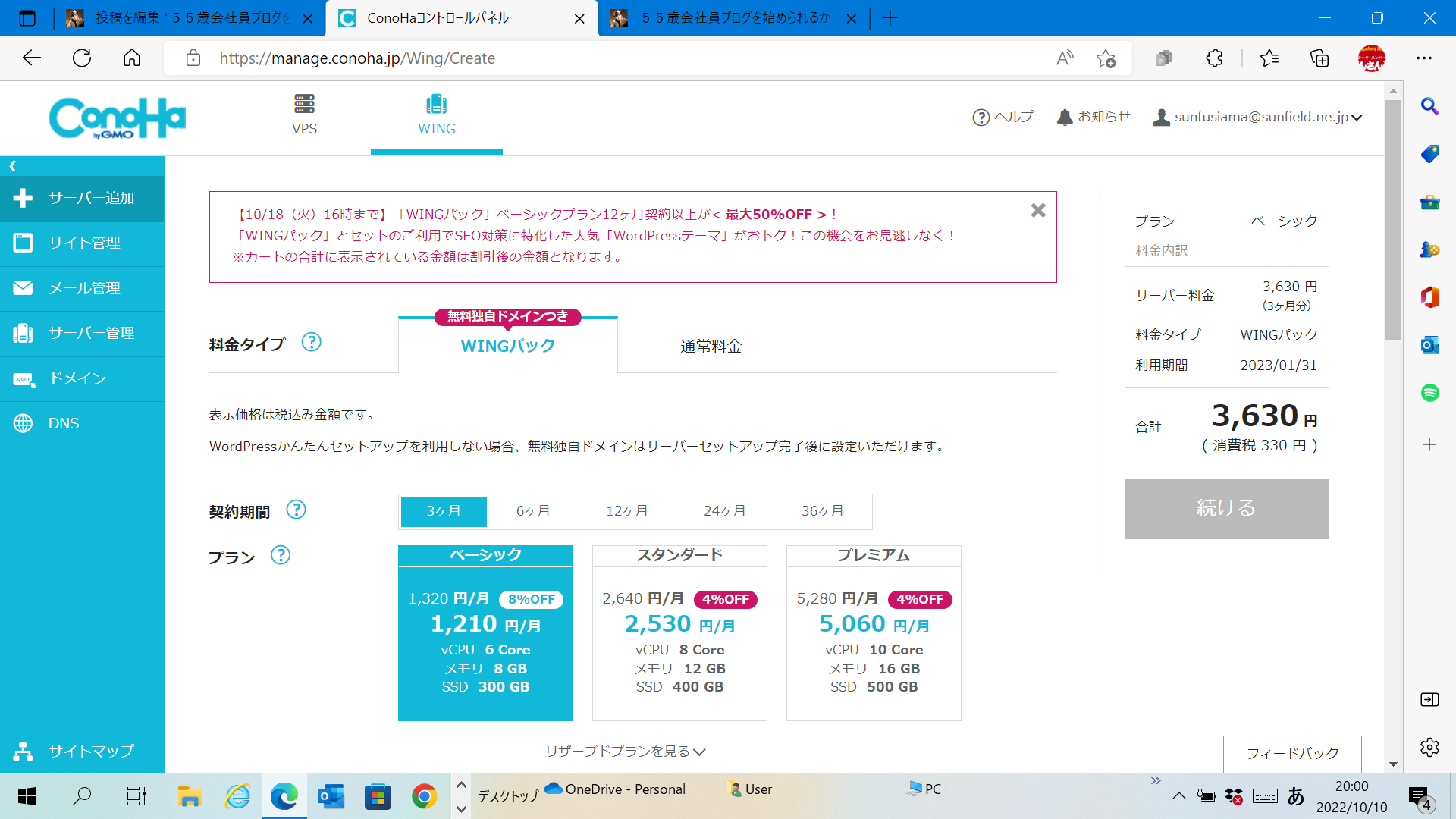Close the campaign notice banner
1456x819 pixels.
click(x=1038, y=210)
